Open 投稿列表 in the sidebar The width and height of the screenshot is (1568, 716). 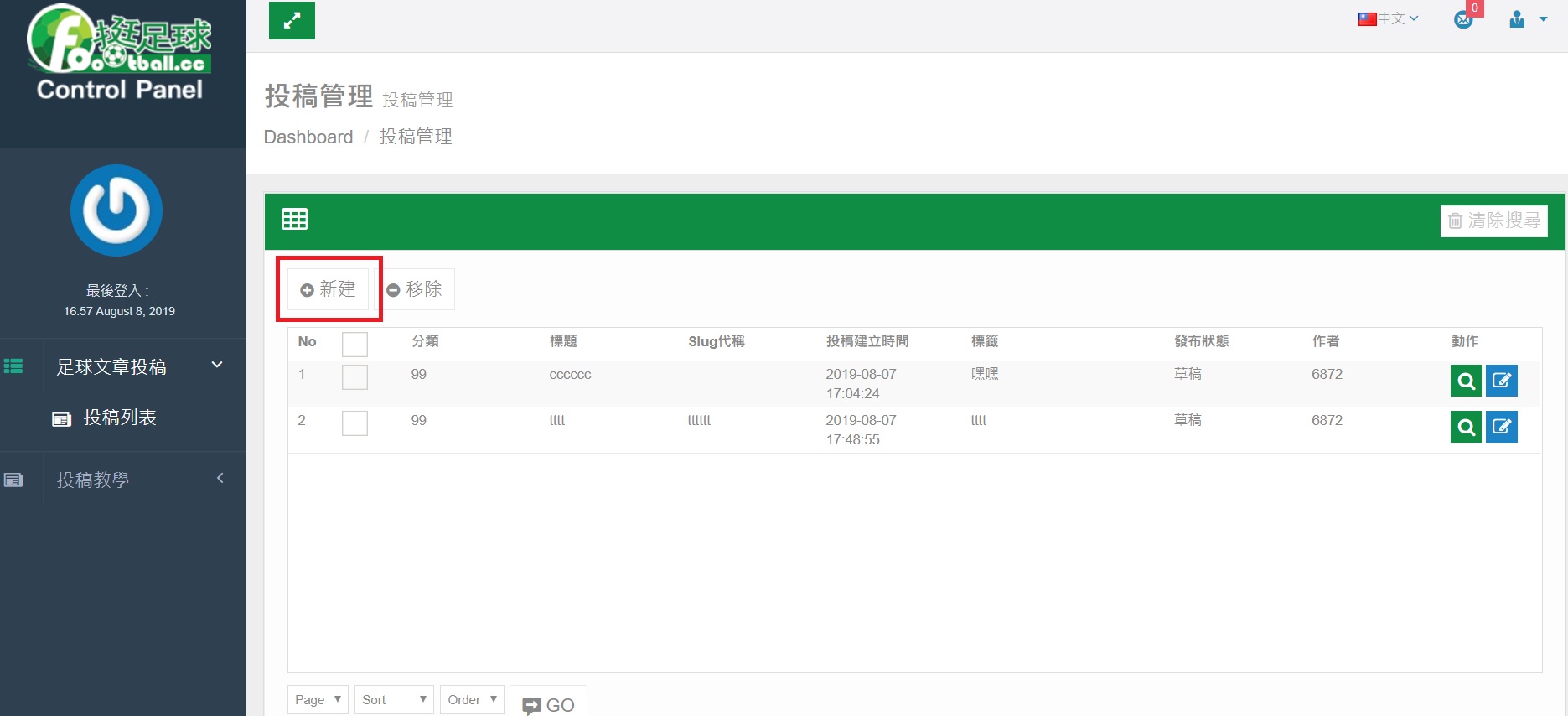(x=120, y=418)
